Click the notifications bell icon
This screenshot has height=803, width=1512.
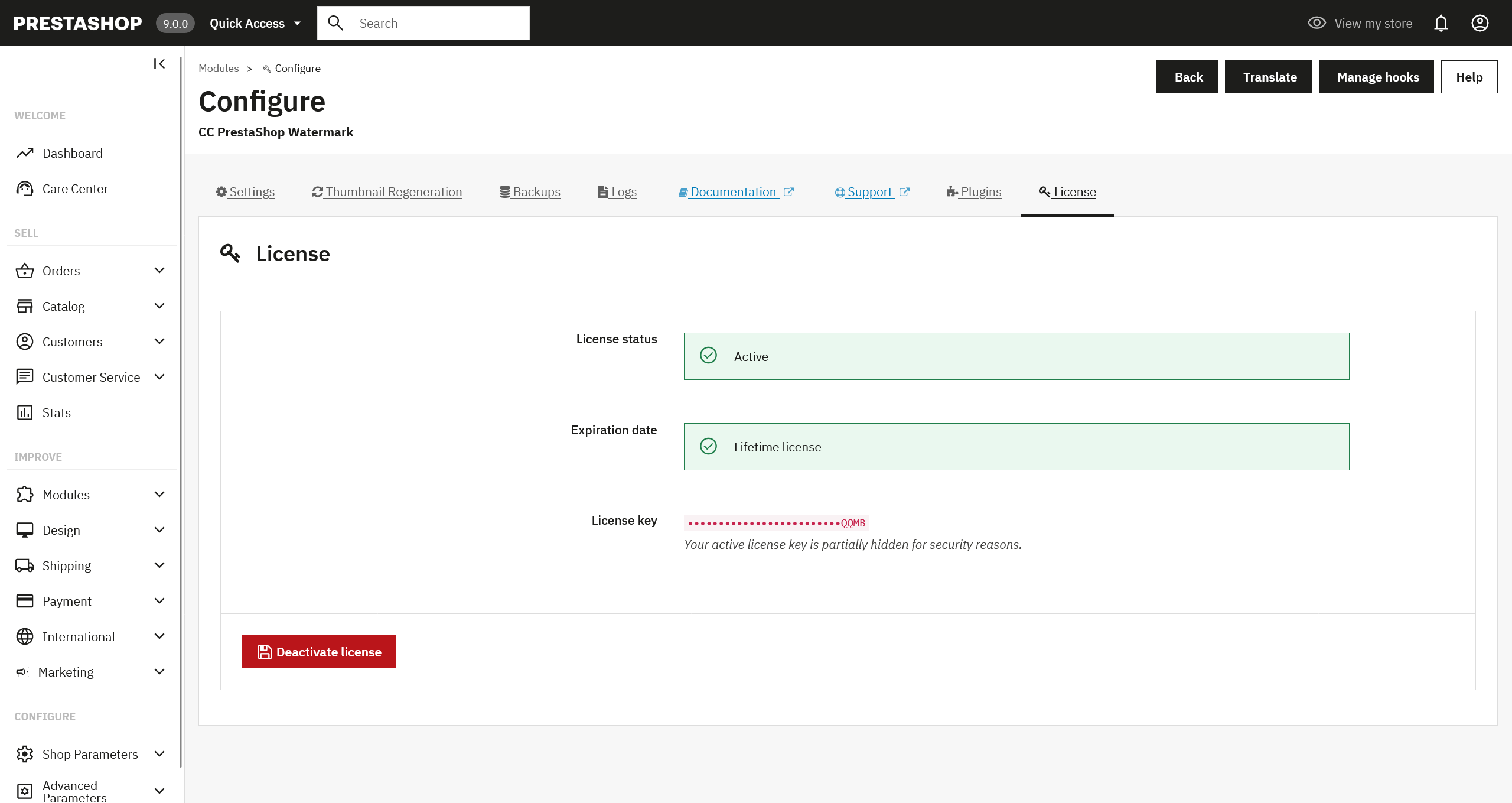[1441, 23]
